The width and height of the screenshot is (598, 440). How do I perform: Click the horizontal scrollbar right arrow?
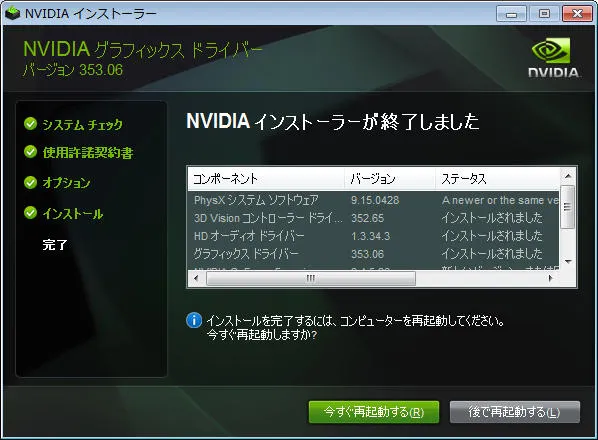550,278
